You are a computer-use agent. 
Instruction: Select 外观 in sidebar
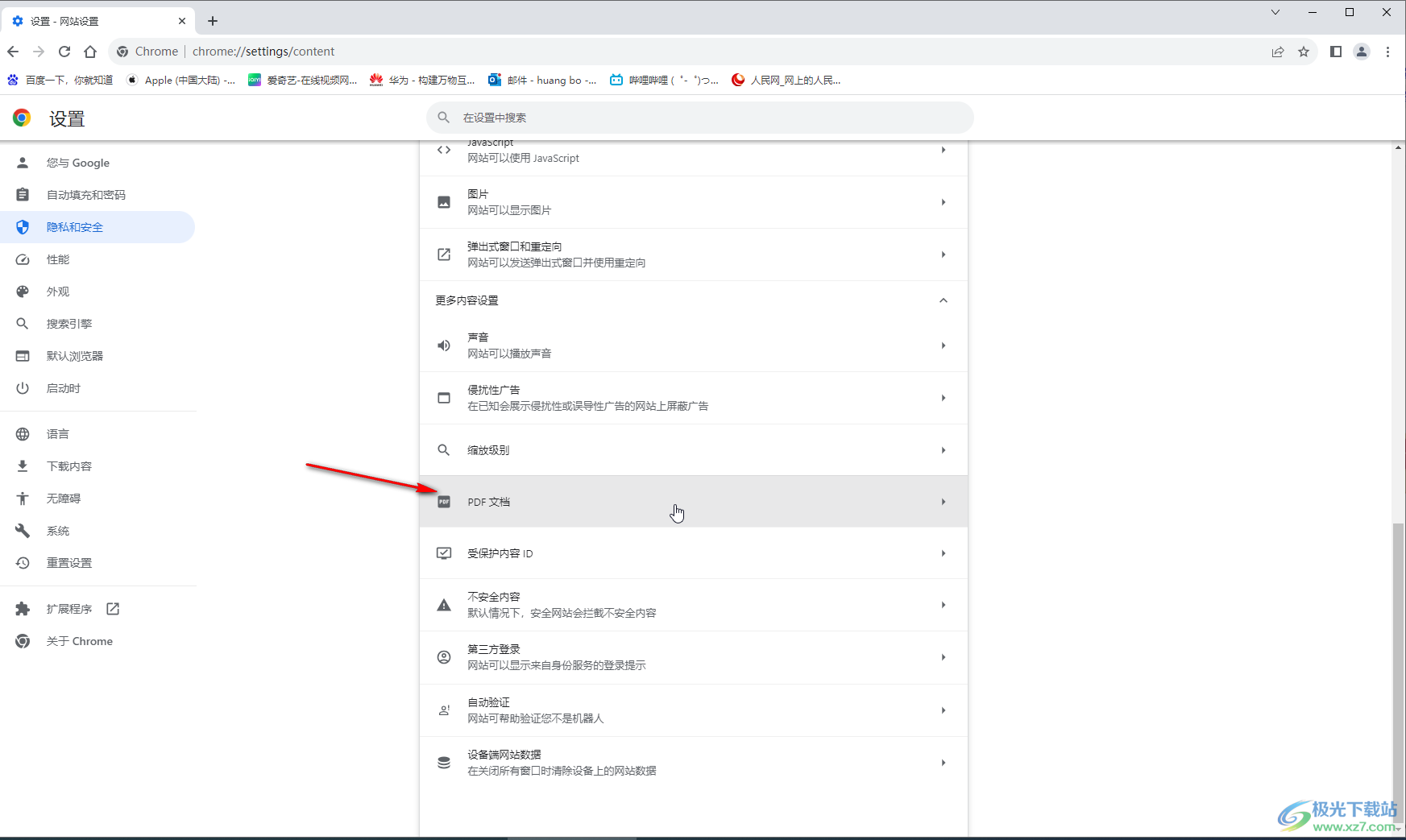tap(97, 292)
